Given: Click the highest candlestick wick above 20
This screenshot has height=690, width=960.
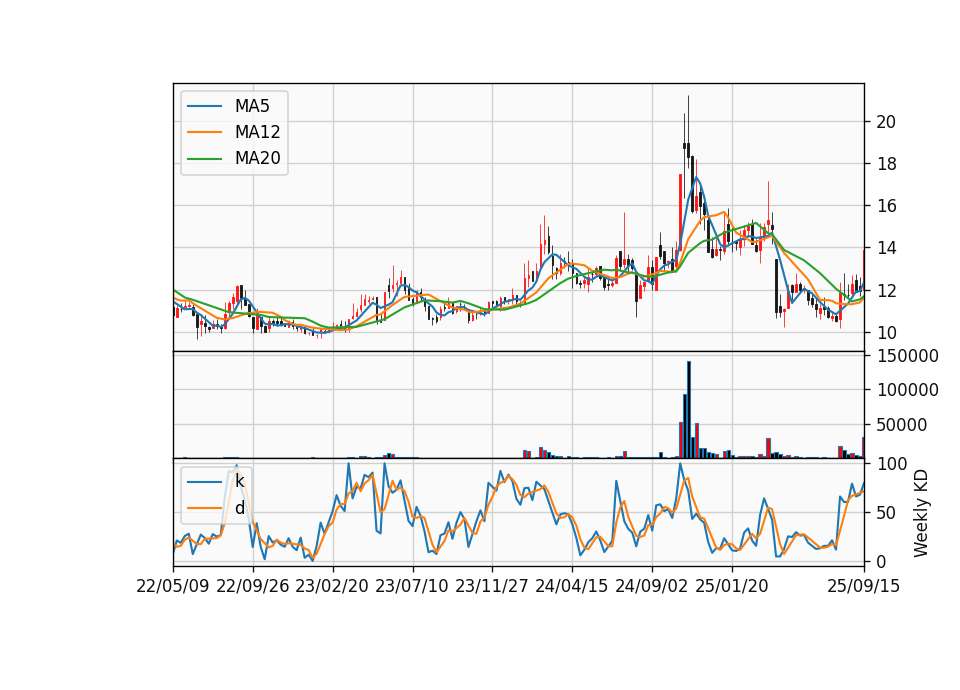Looking at the screenshot, I should [x=688, y=119].
